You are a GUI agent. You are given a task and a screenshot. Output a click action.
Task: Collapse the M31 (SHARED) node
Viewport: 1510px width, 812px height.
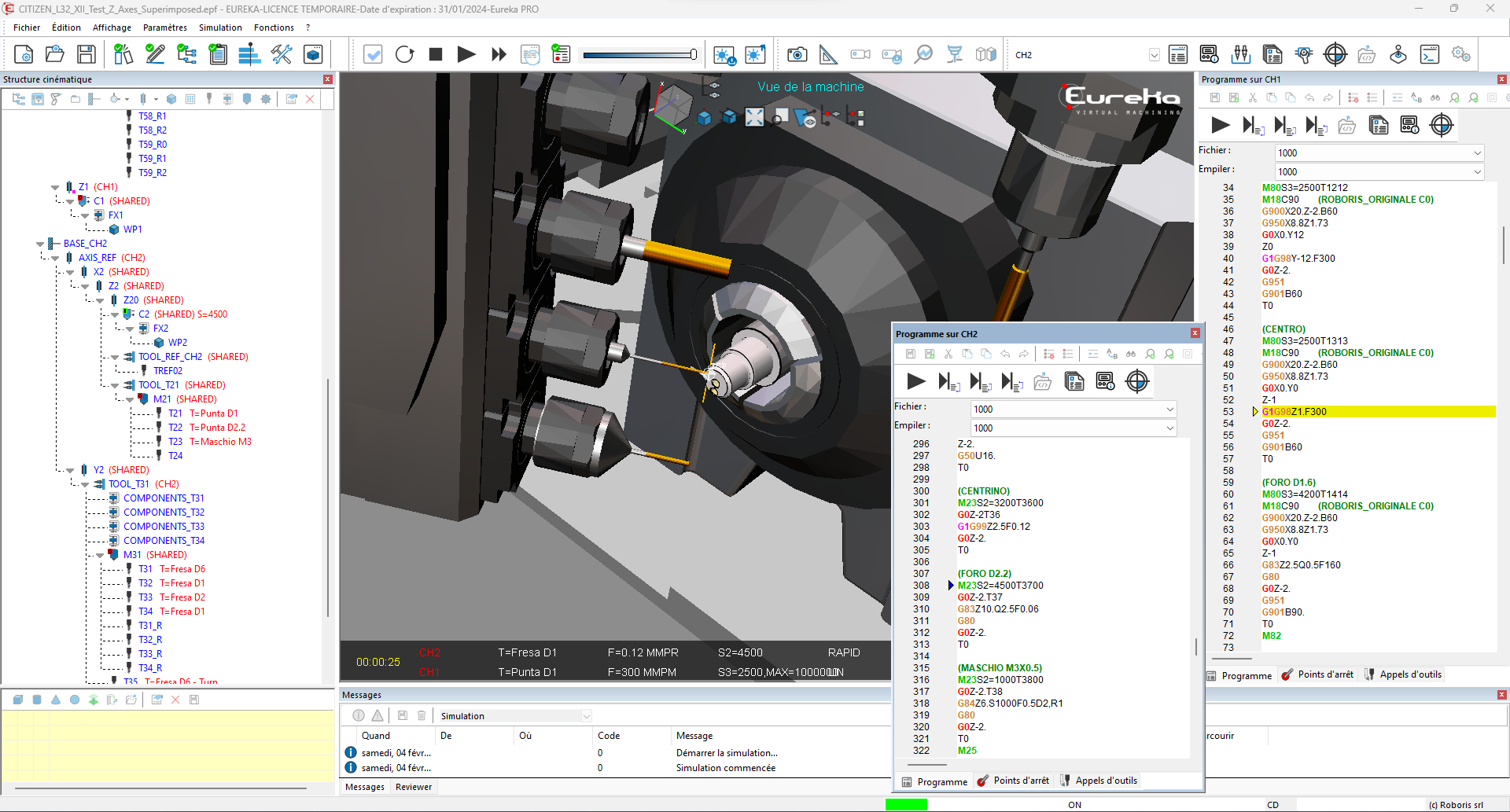point(100,555)
